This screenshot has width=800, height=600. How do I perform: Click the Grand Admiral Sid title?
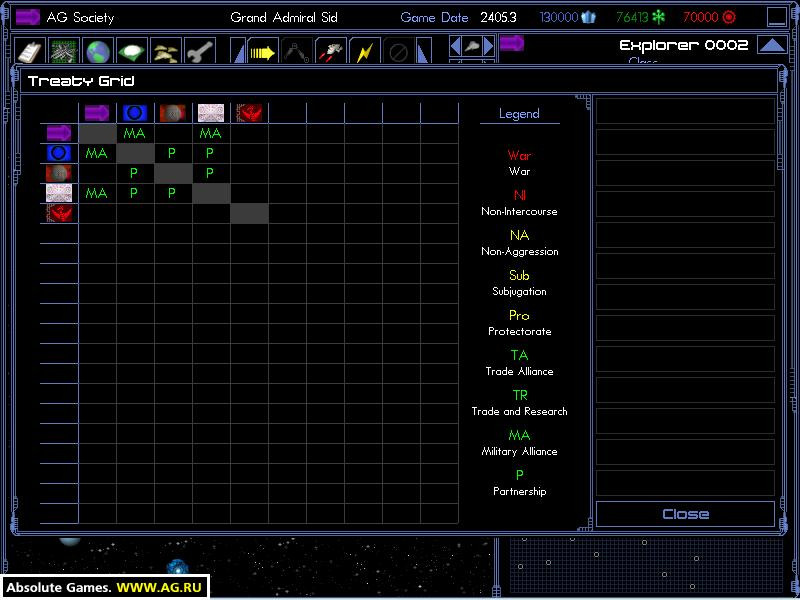pos(284,18)
